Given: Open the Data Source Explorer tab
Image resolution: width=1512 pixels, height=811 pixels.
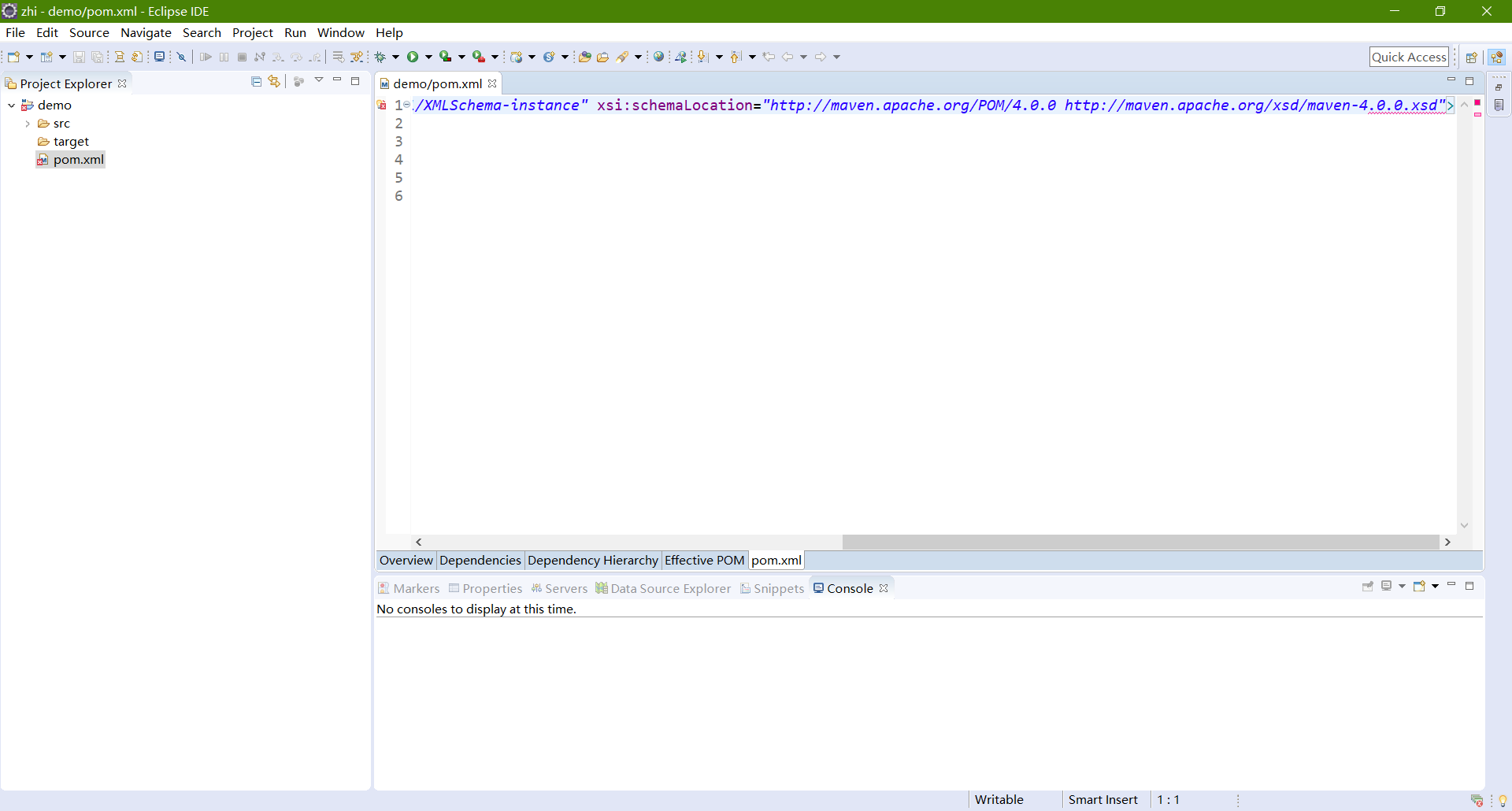Looking at the screenshot, I should [x=663, y=588].
